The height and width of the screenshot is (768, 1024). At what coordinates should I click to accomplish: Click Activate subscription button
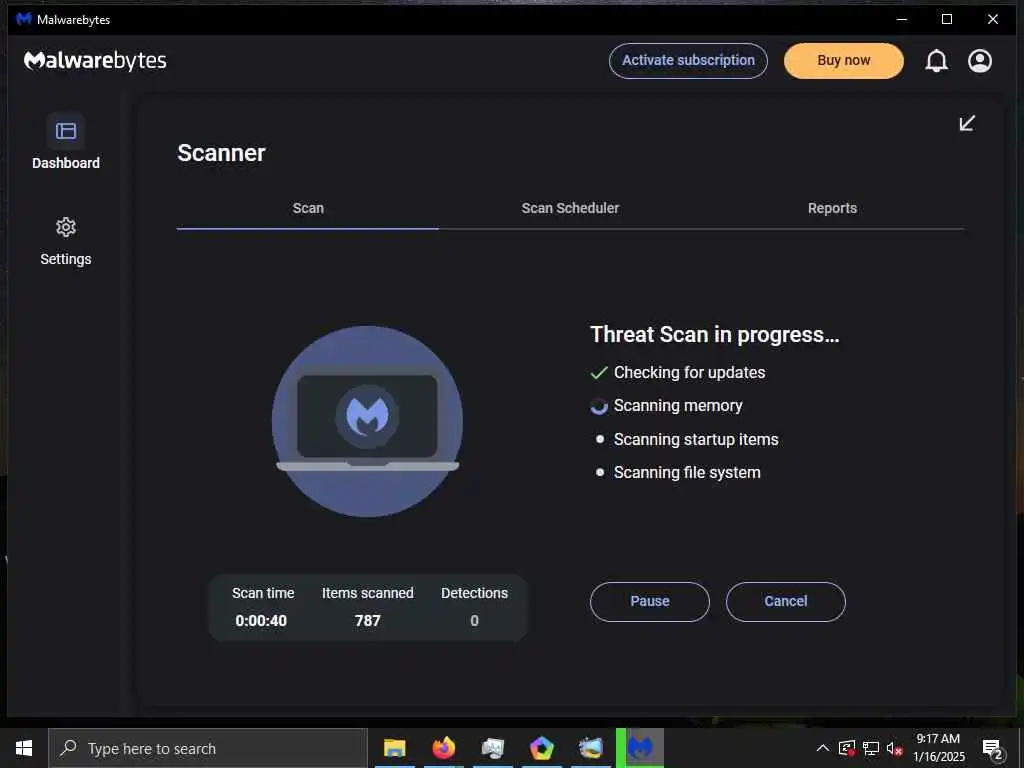688,61
